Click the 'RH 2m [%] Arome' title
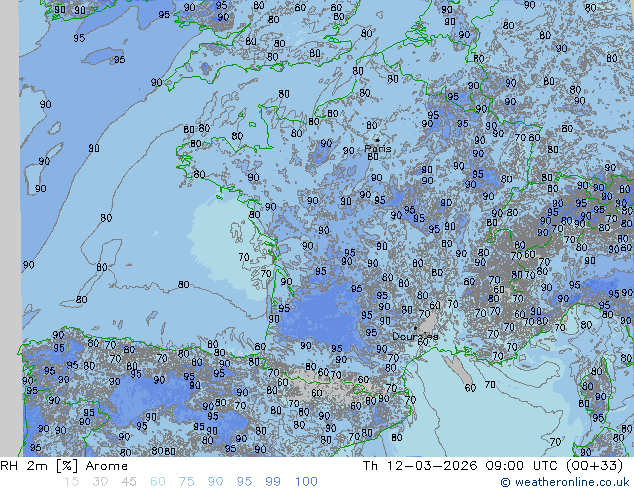The height and width of the screenshot is (490, 634). pyautogui.click(x=64, y=466)
